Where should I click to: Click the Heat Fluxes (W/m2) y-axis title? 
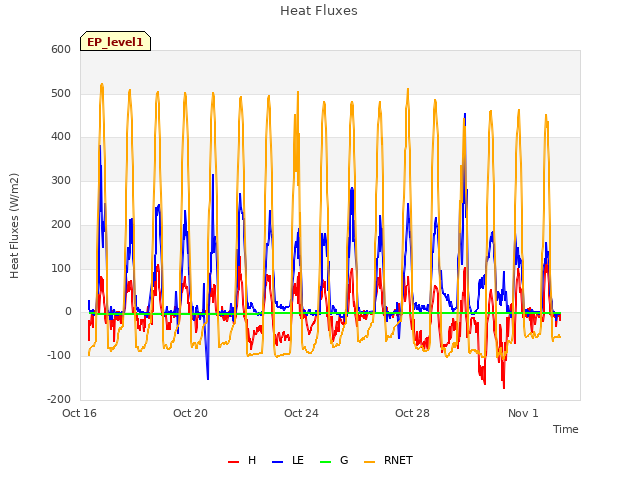click(14, 226)
